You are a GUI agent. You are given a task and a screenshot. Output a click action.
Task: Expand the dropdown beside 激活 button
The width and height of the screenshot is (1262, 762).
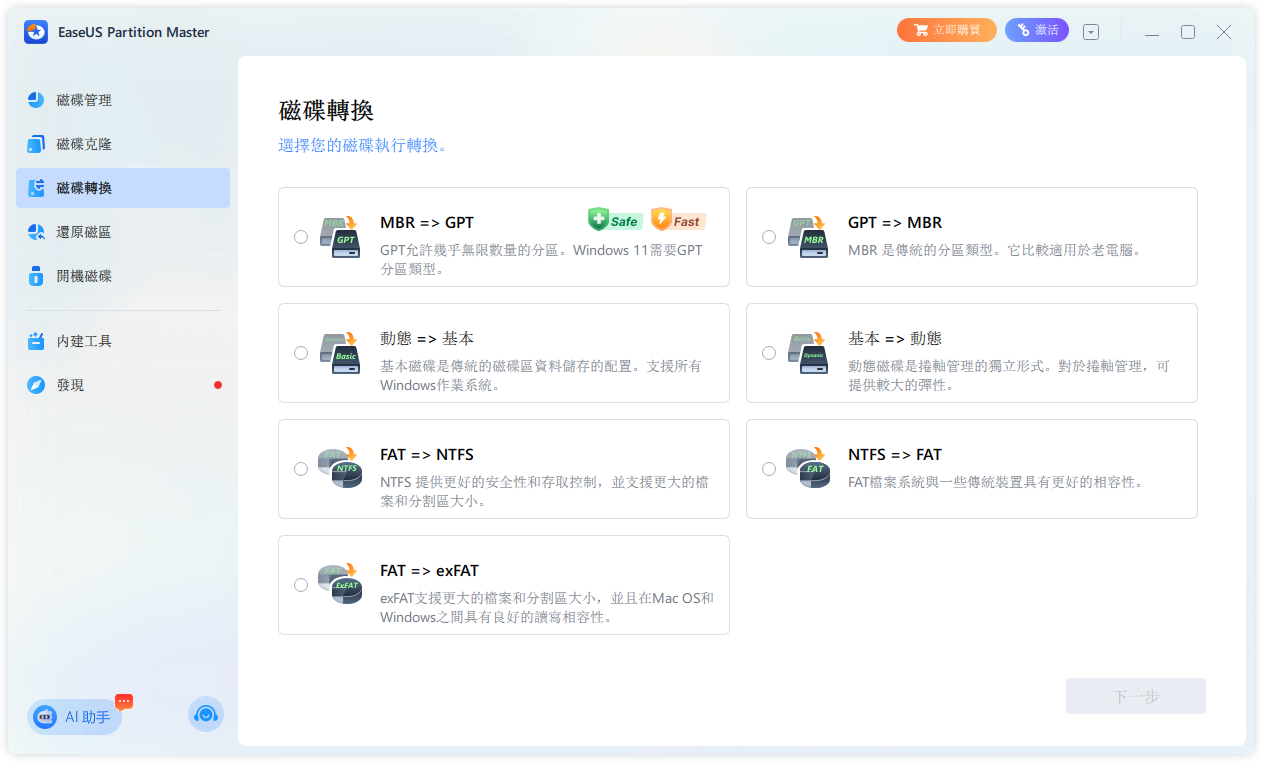tap(1090, 31)
